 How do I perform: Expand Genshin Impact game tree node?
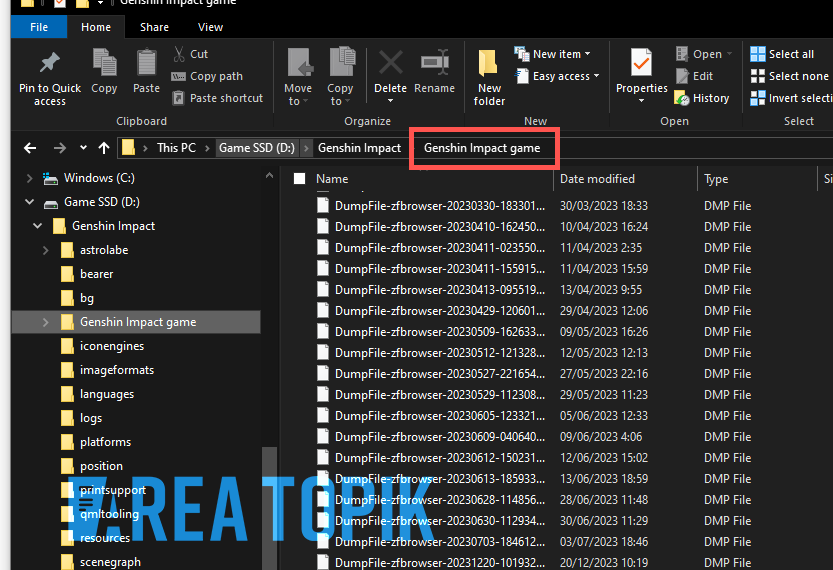pyautogui.click(x=46, y=322)
